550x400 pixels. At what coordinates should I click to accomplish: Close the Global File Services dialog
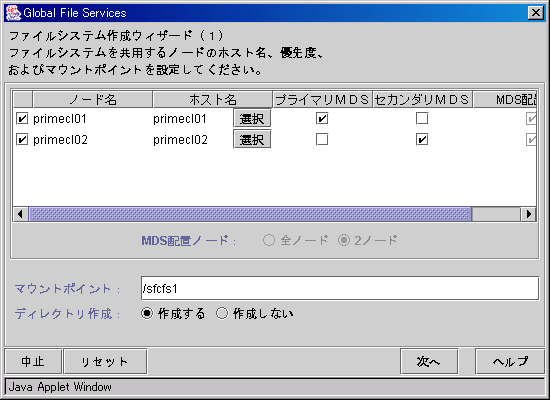[536, 13]
